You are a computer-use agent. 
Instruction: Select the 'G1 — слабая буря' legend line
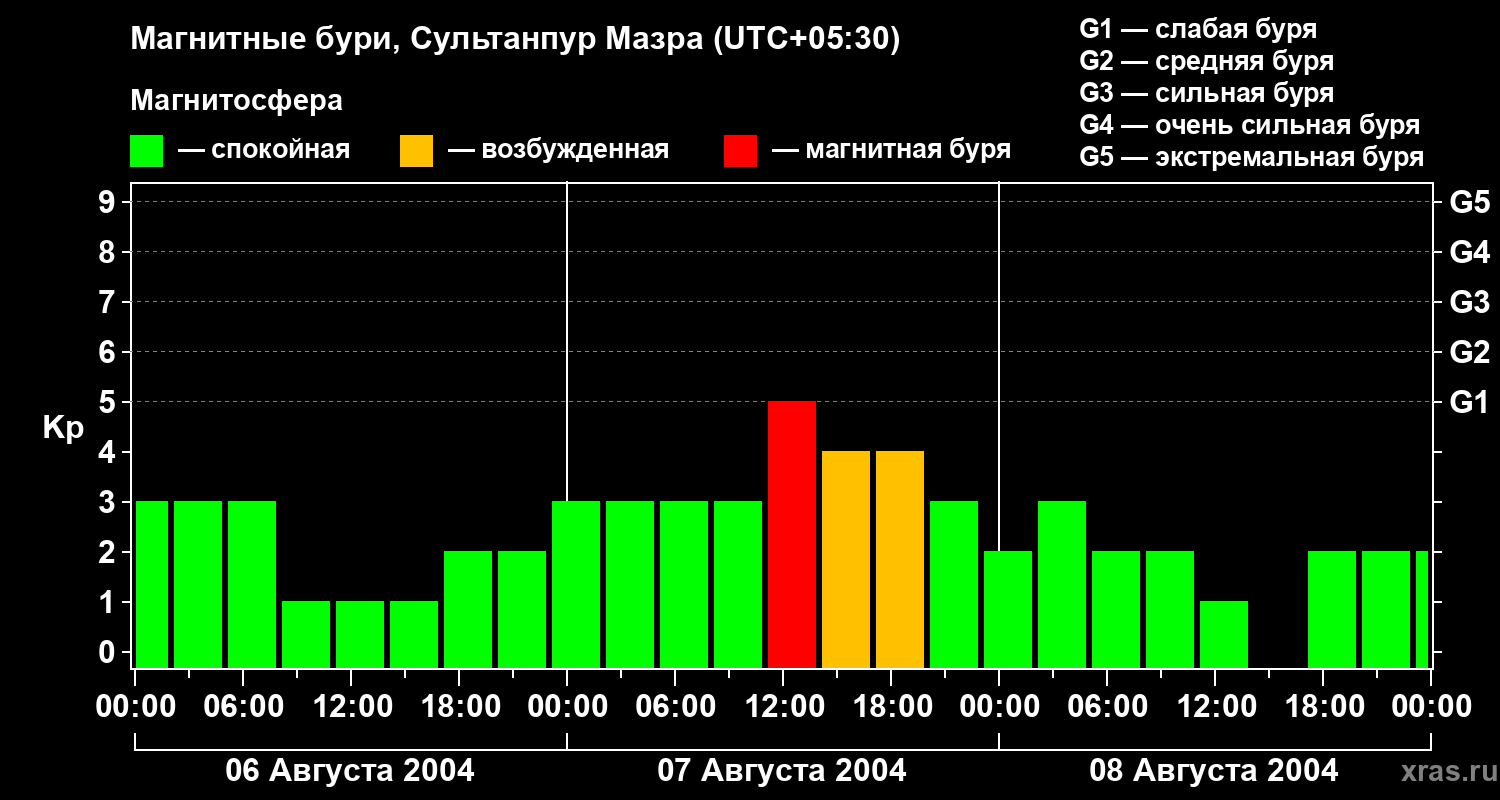(x=1198, y=29)
